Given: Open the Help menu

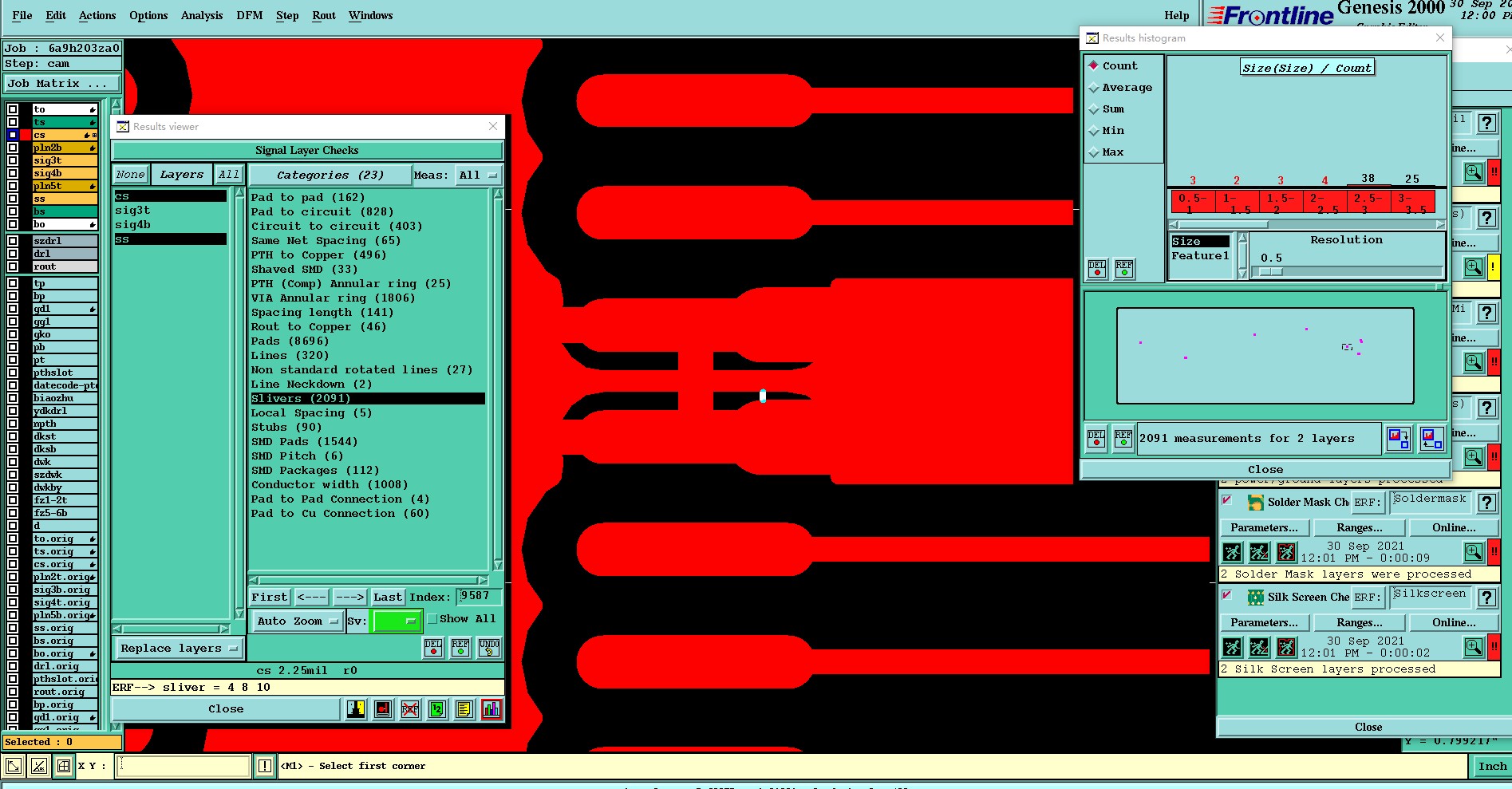Looking at the screenshot, I should (1177, 15).
